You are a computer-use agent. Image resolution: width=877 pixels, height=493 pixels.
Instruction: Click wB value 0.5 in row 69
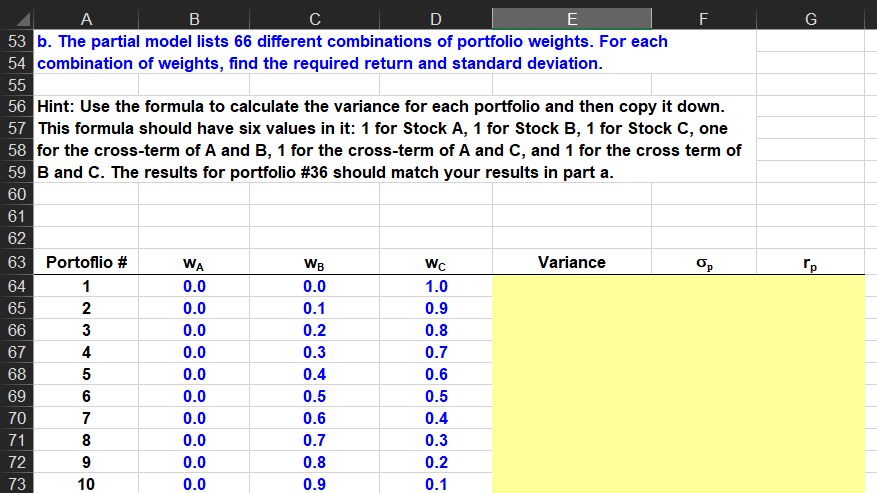[314, 396]
